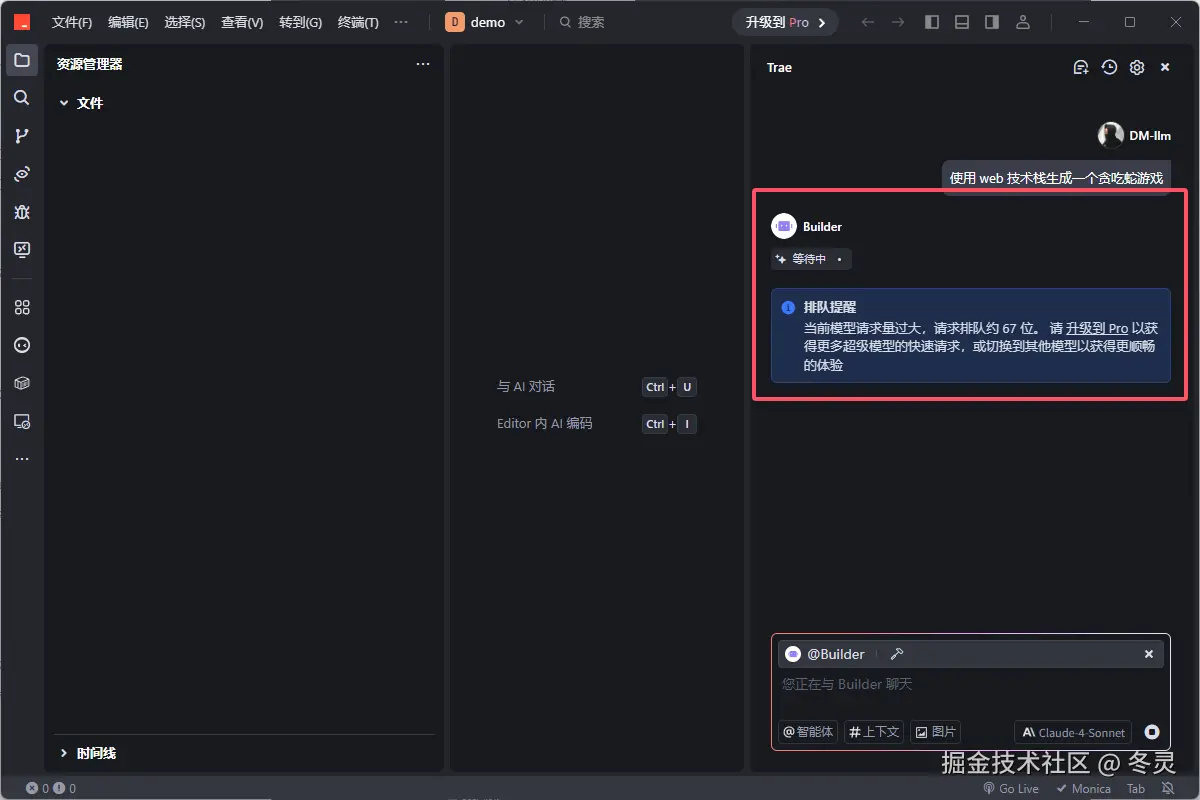The width and height of the screenshot is (1200, 800).
Task: Toggle primary sidebar visibility
Action: (931, 21)
